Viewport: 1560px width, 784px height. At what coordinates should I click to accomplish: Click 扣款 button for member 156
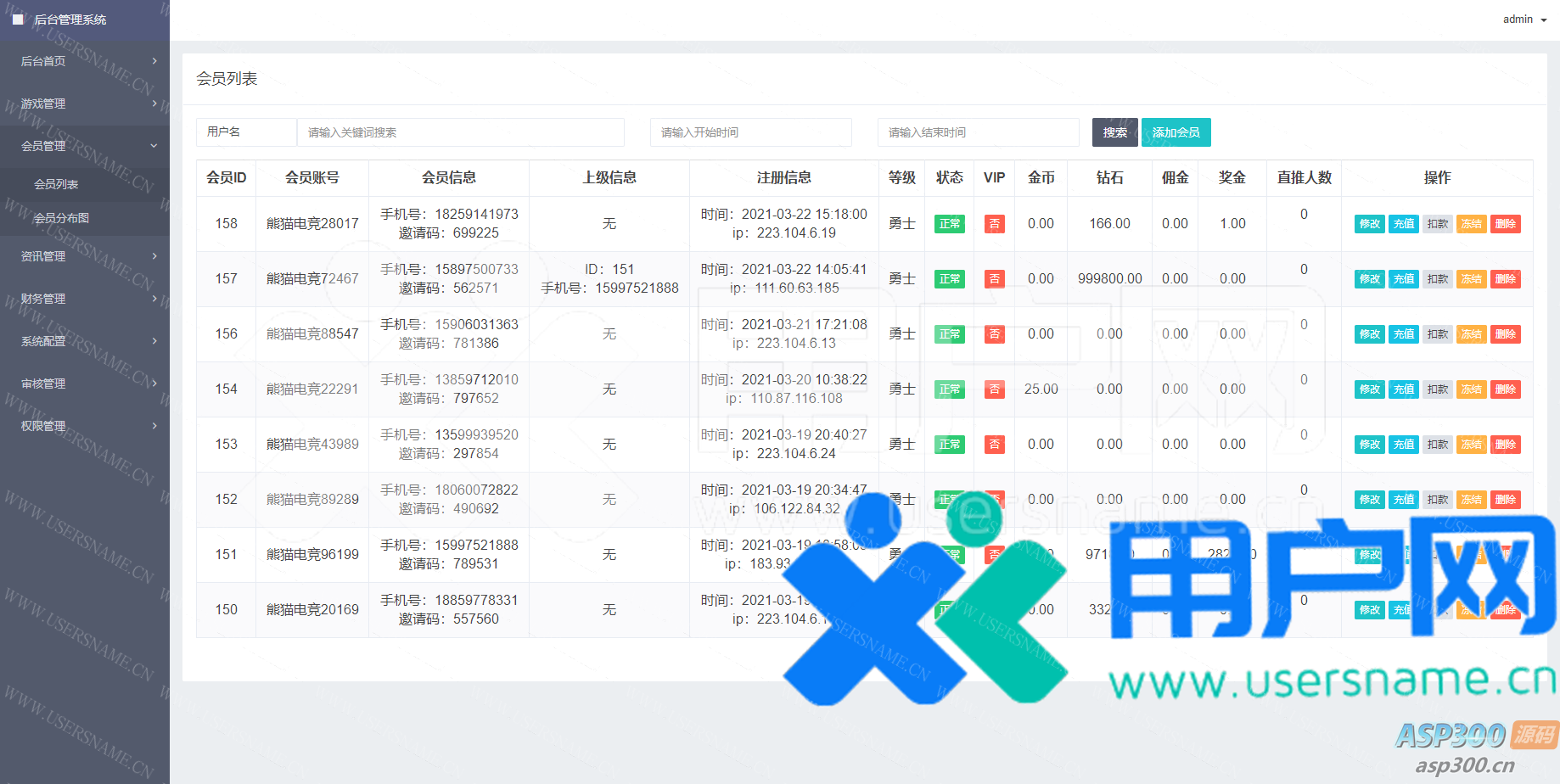1438,334
